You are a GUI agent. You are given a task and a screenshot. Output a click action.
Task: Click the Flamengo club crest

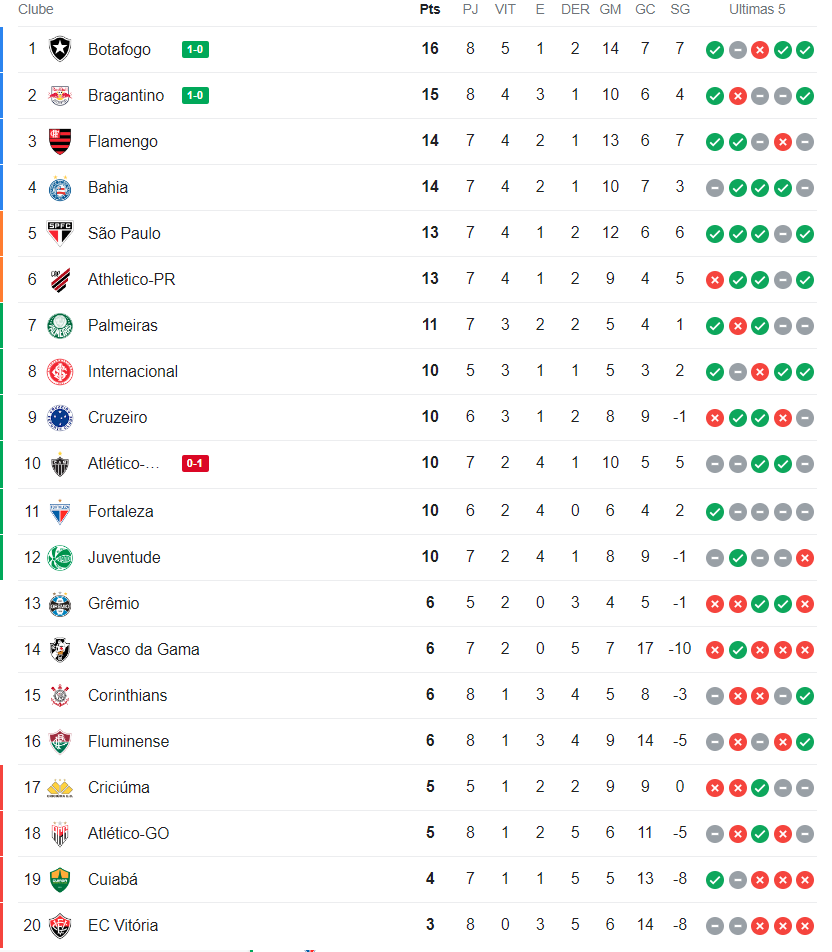point(60,141)
